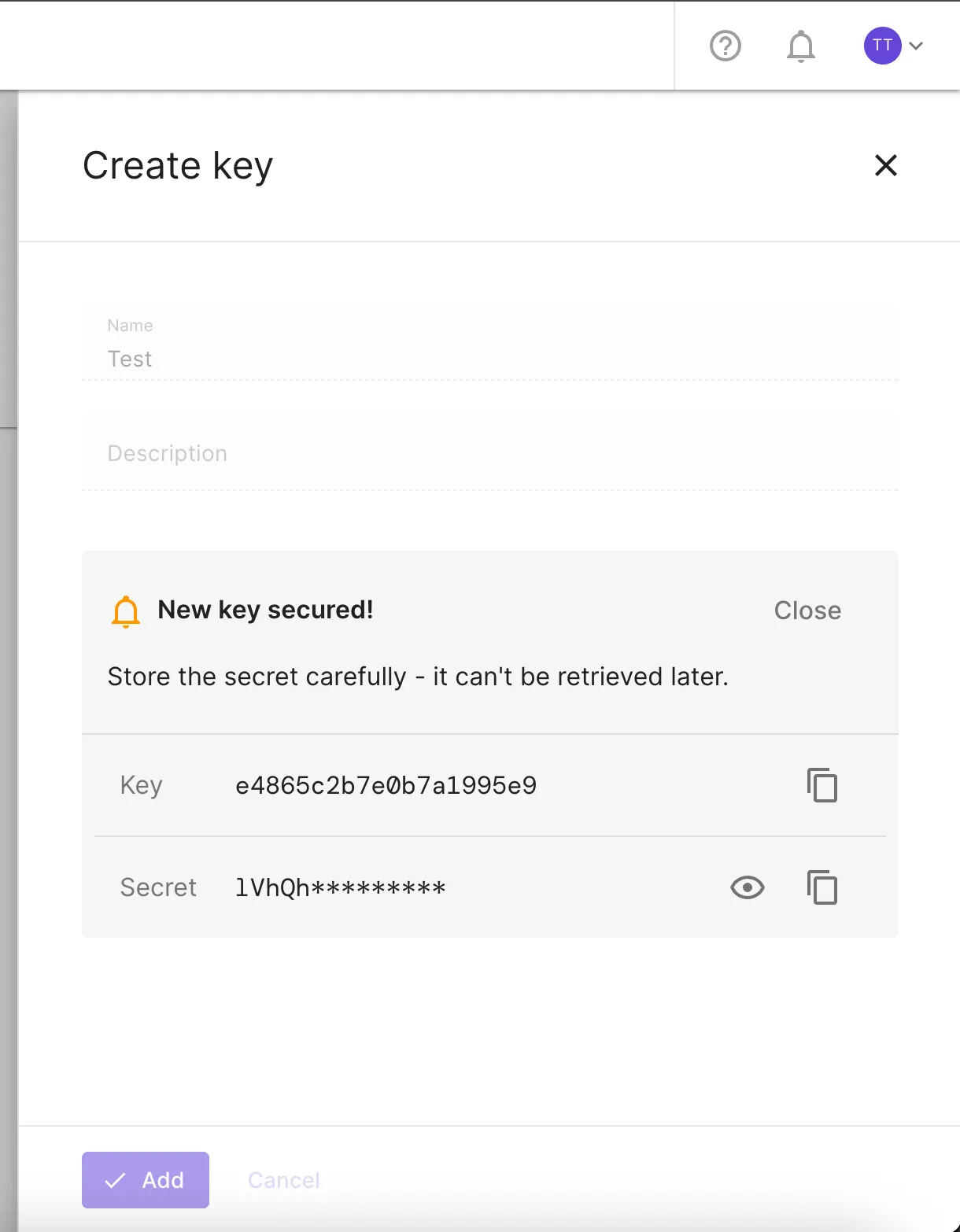The height and width of the screenshot is (1232, 960).
Task: Open notifications bell in top bar
Action: tap(800, 46)
